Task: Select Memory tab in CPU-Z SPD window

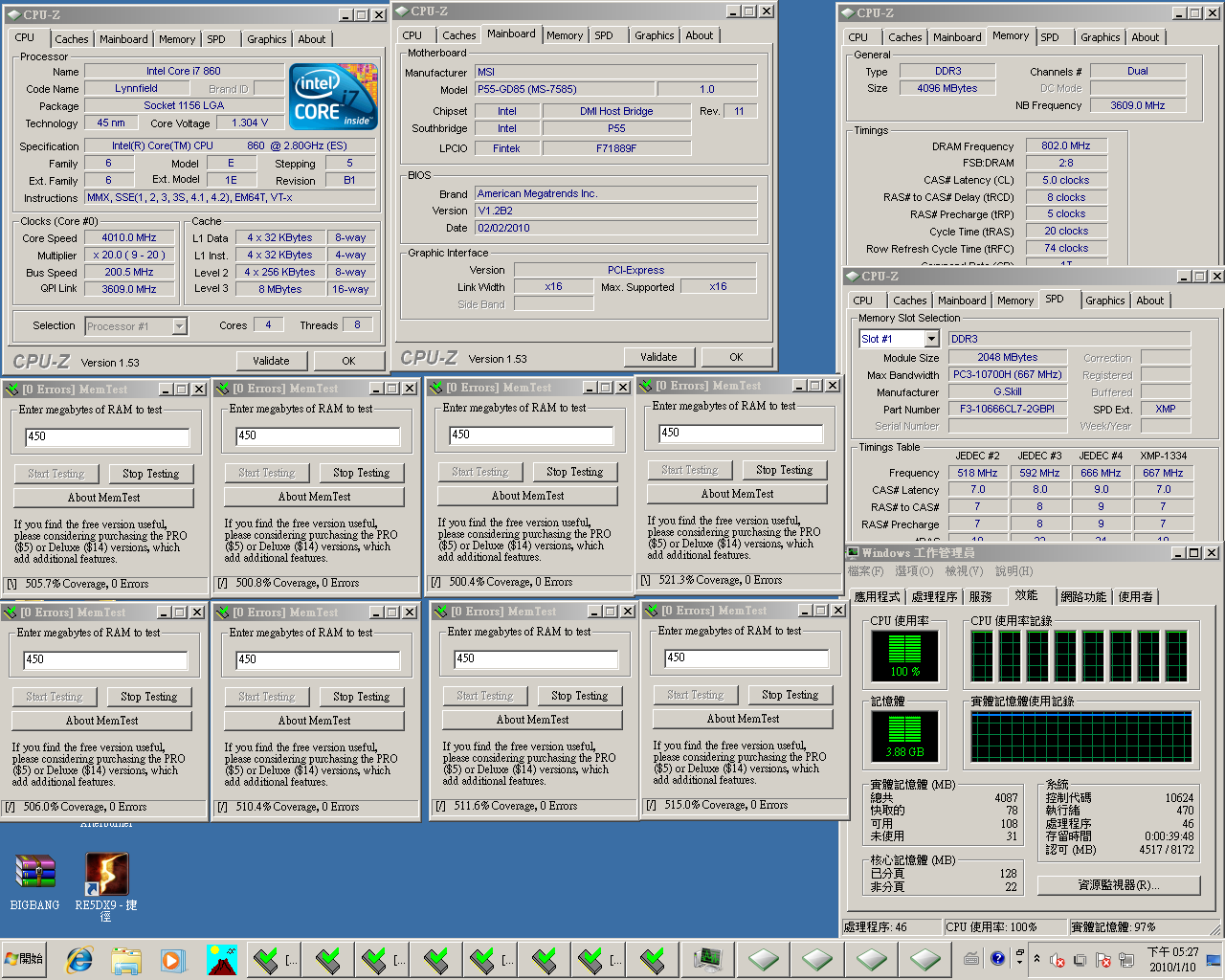Action: coord(1015,301)
